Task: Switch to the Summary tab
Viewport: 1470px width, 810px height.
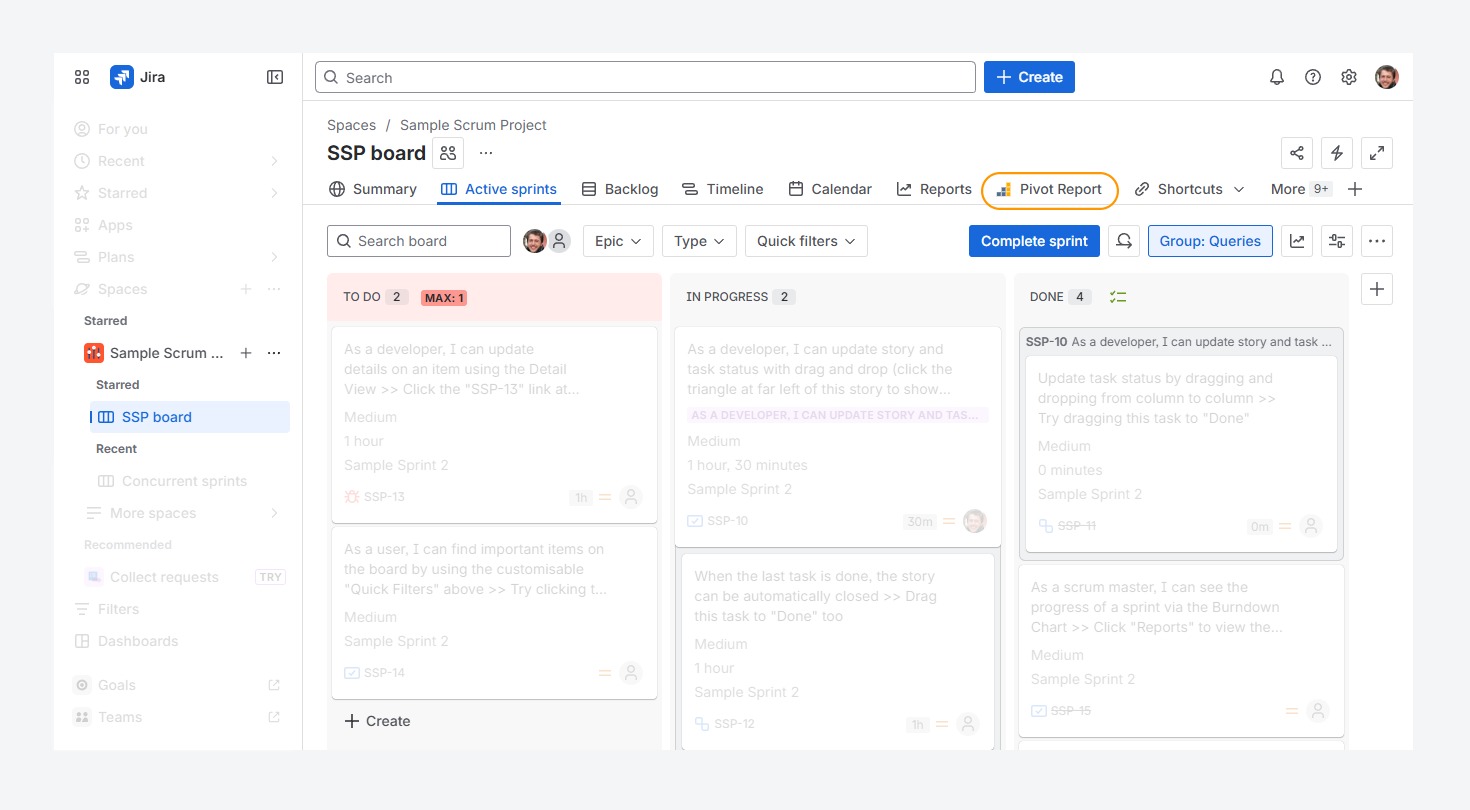Action: (x=373, y=189)
